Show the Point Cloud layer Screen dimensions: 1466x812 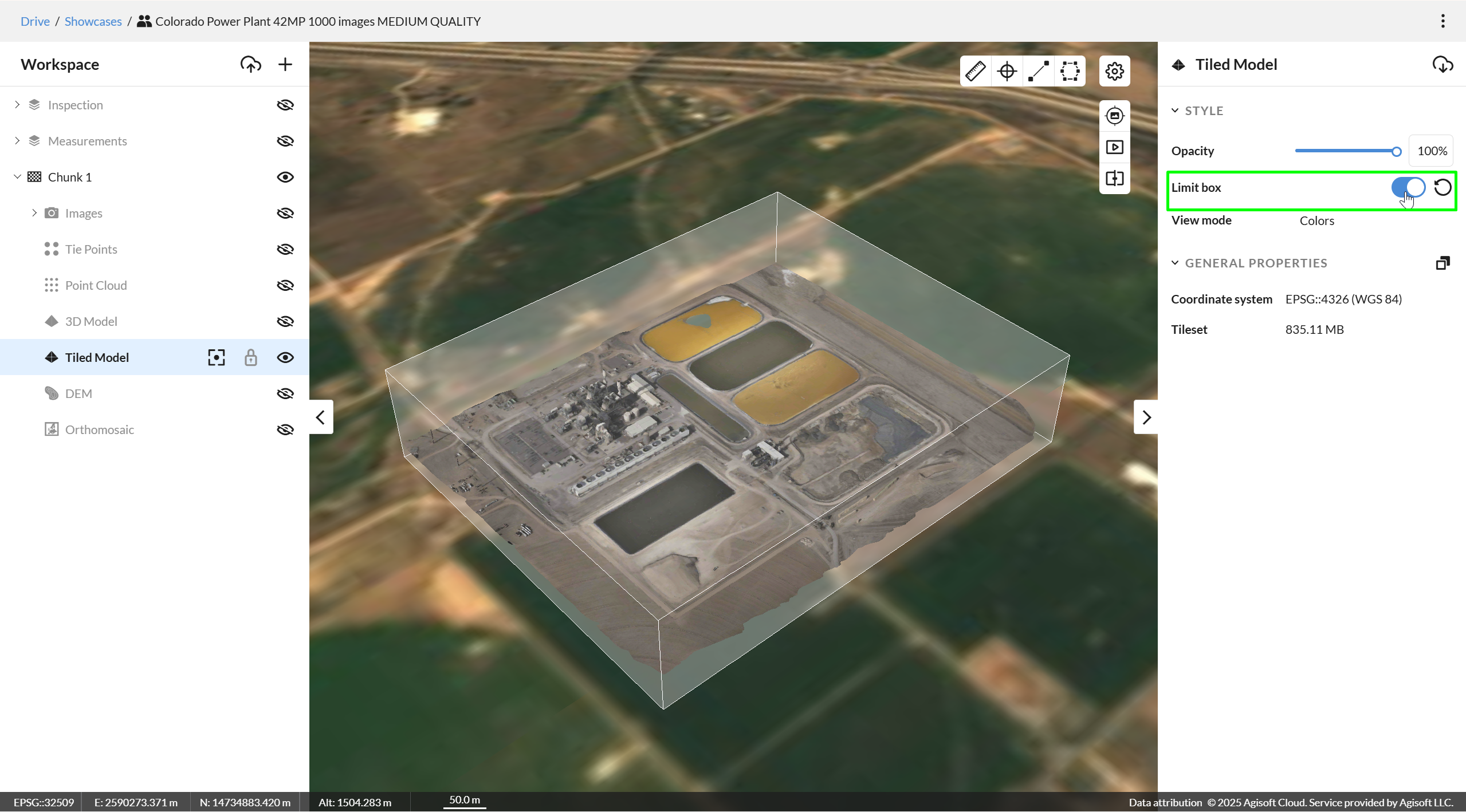285,285
